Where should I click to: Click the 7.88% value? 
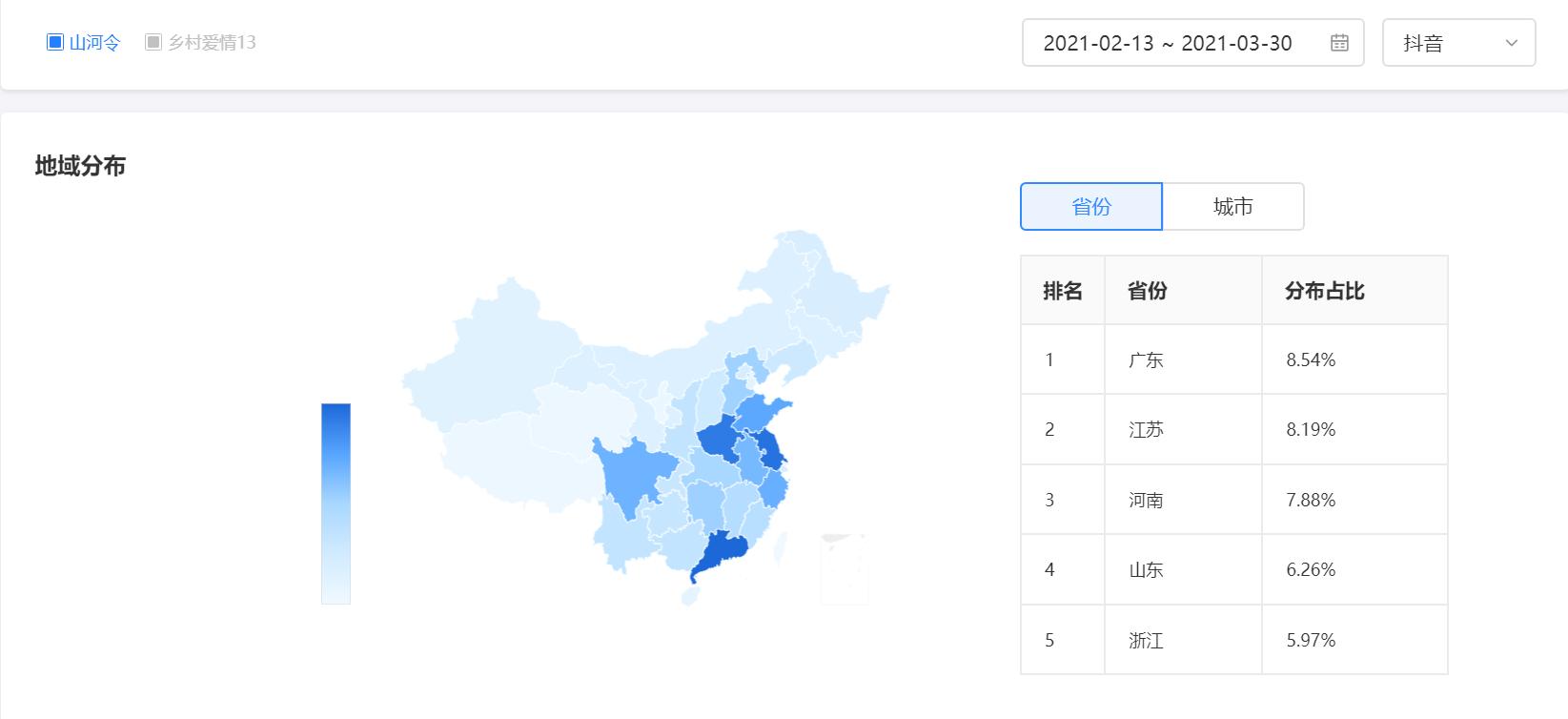[x=1311, y=500]
